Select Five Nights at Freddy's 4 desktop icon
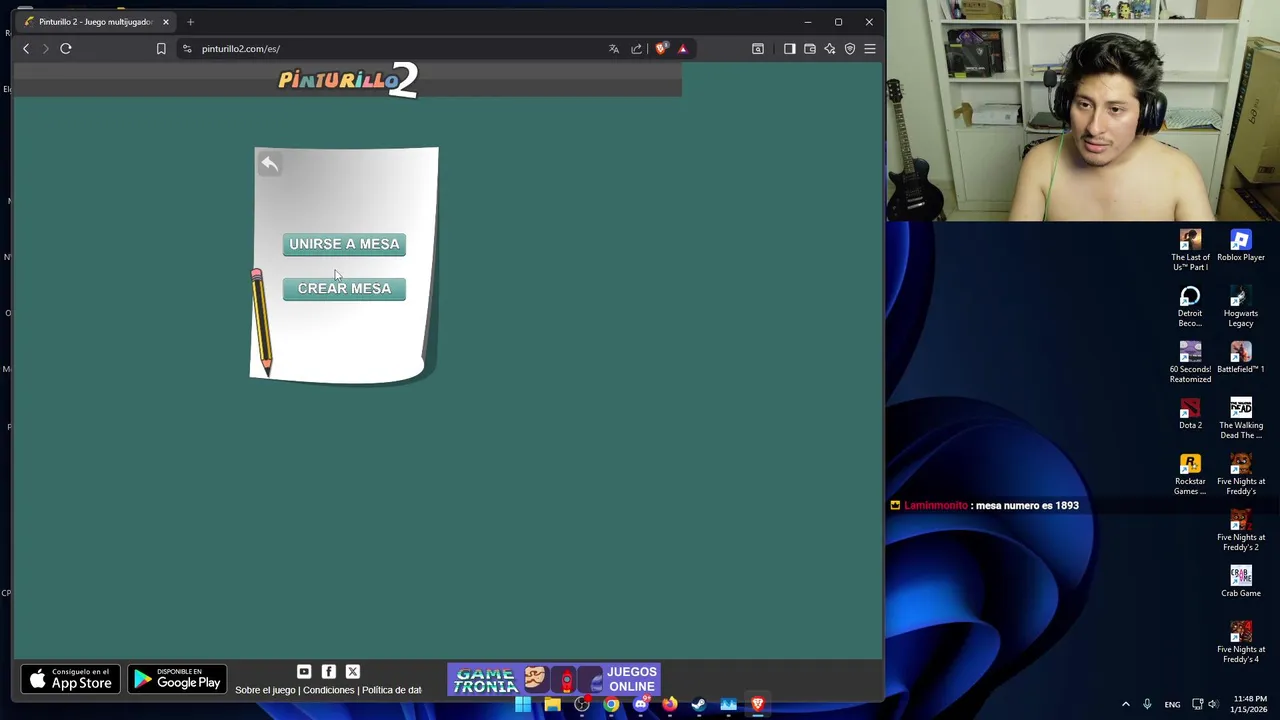 [1241, 642]
